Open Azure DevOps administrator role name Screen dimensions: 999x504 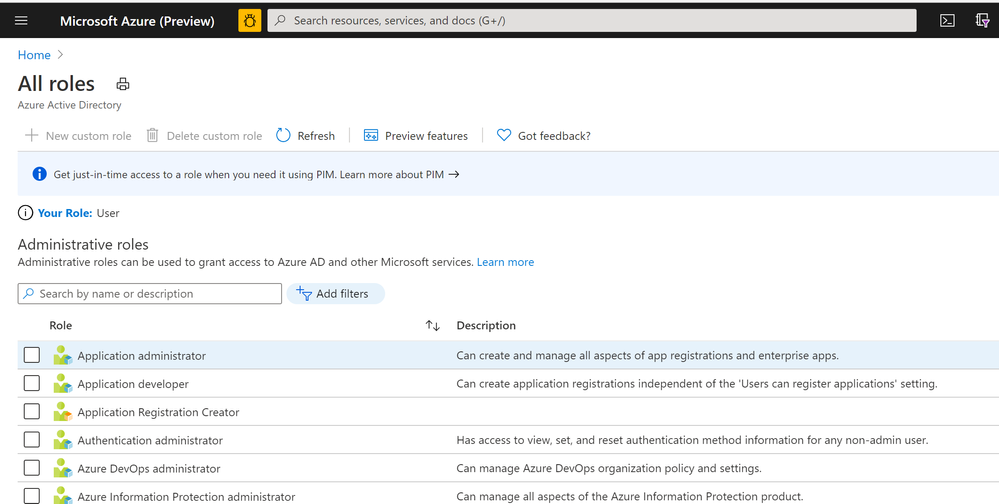coord(149,468)
